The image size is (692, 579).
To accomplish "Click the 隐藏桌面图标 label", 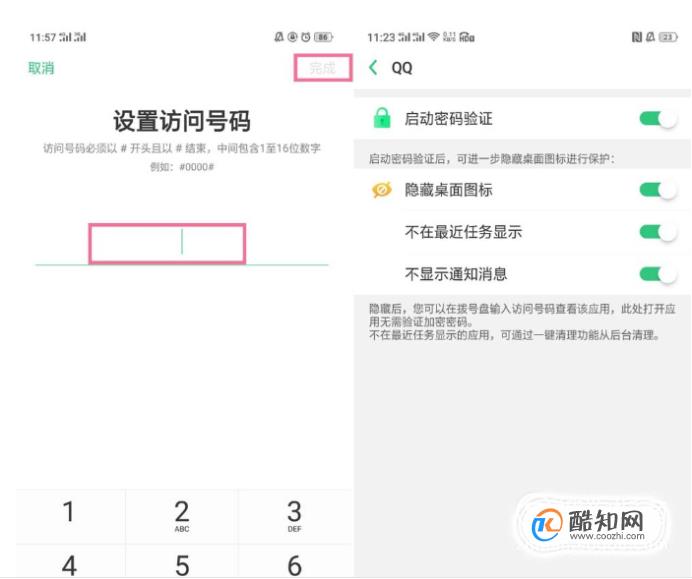I will coord(448,190).
